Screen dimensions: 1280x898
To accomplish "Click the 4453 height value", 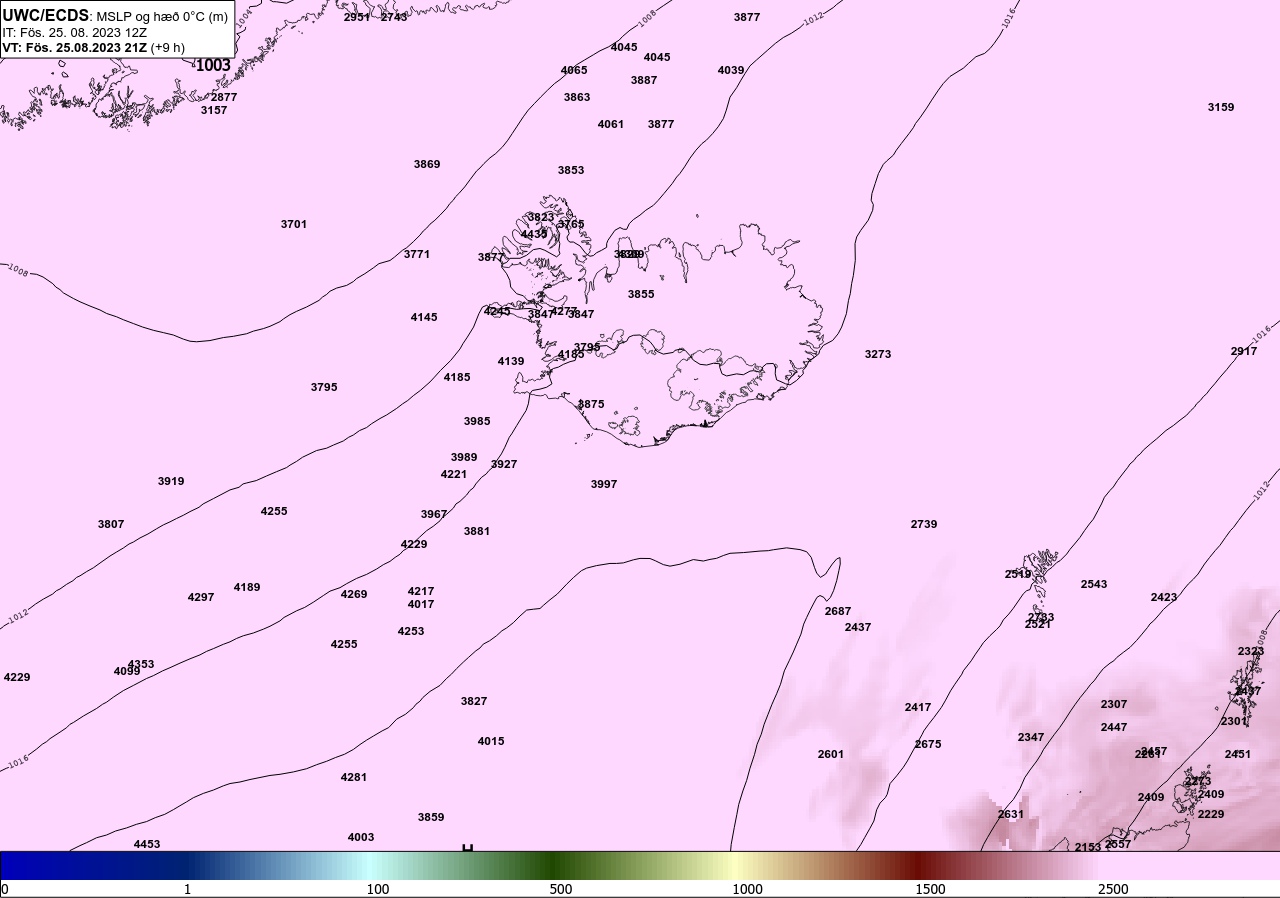I will point(147,844).
